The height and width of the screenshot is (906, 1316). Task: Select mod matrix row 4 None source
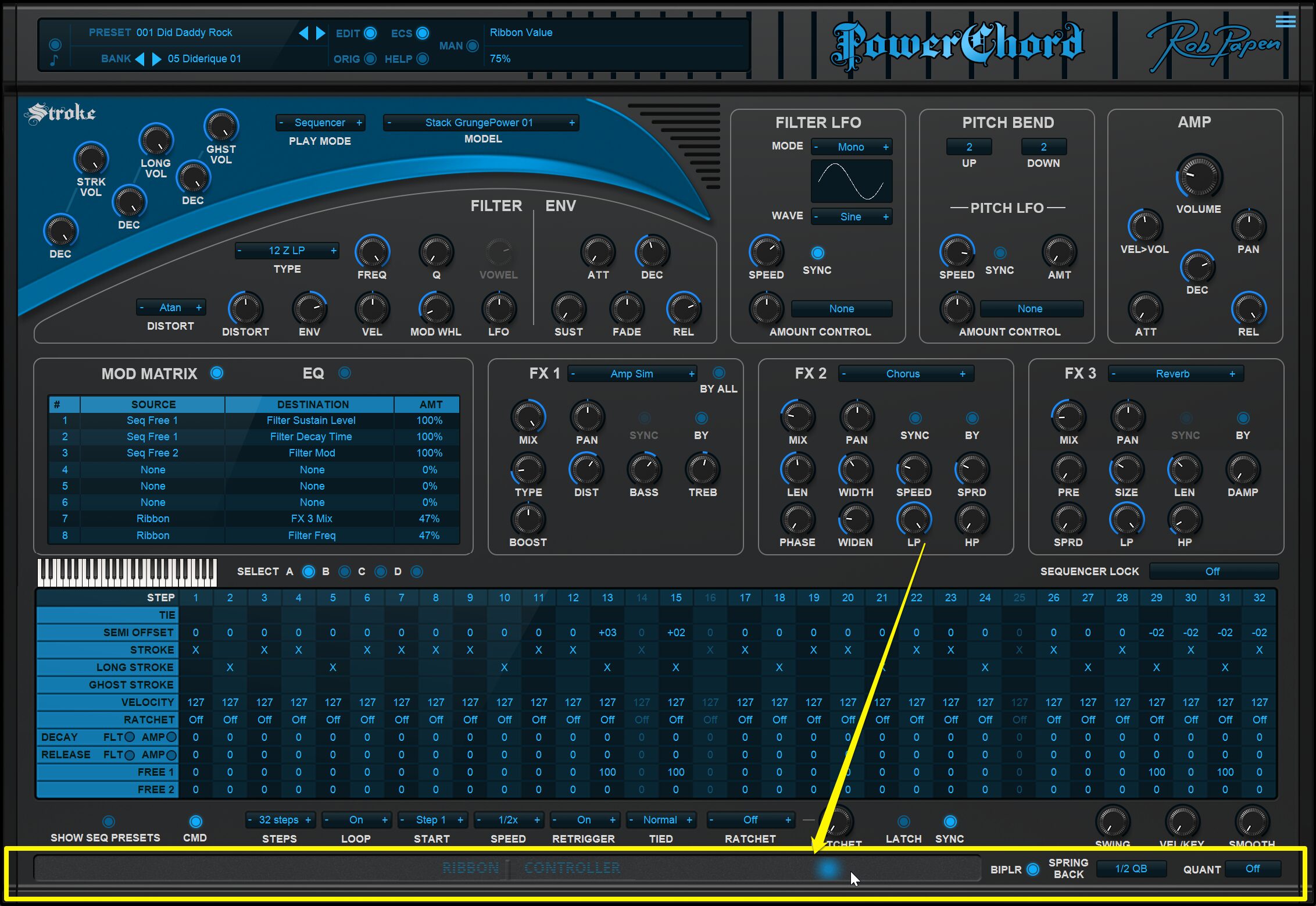153,470
